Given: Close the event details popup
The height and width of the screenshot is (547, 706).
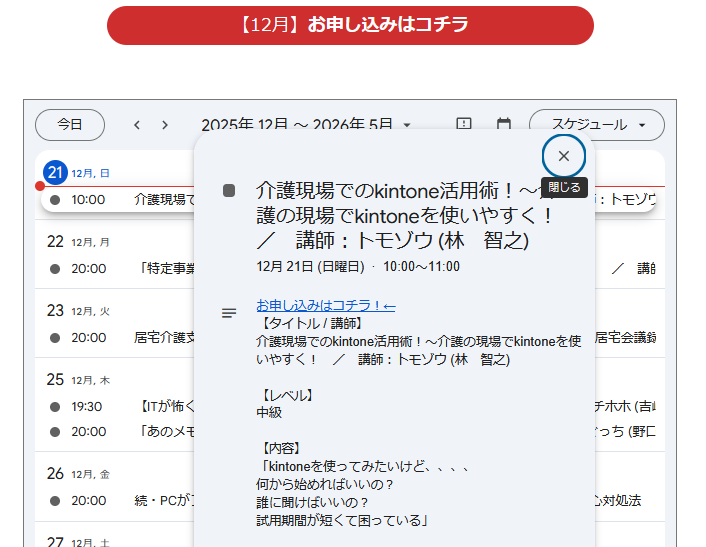Looking at the screenshot, I should 563,156.
